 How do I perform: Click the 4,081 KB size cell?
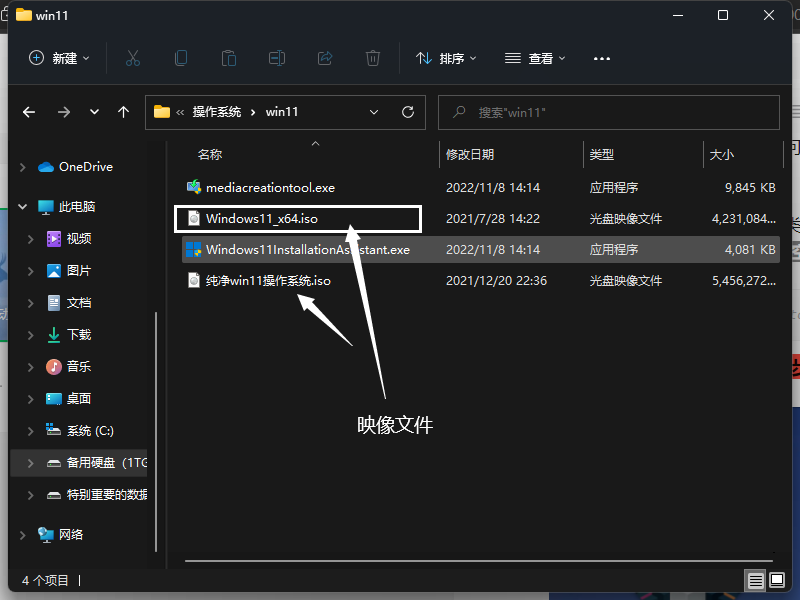(x=750, y=249)
